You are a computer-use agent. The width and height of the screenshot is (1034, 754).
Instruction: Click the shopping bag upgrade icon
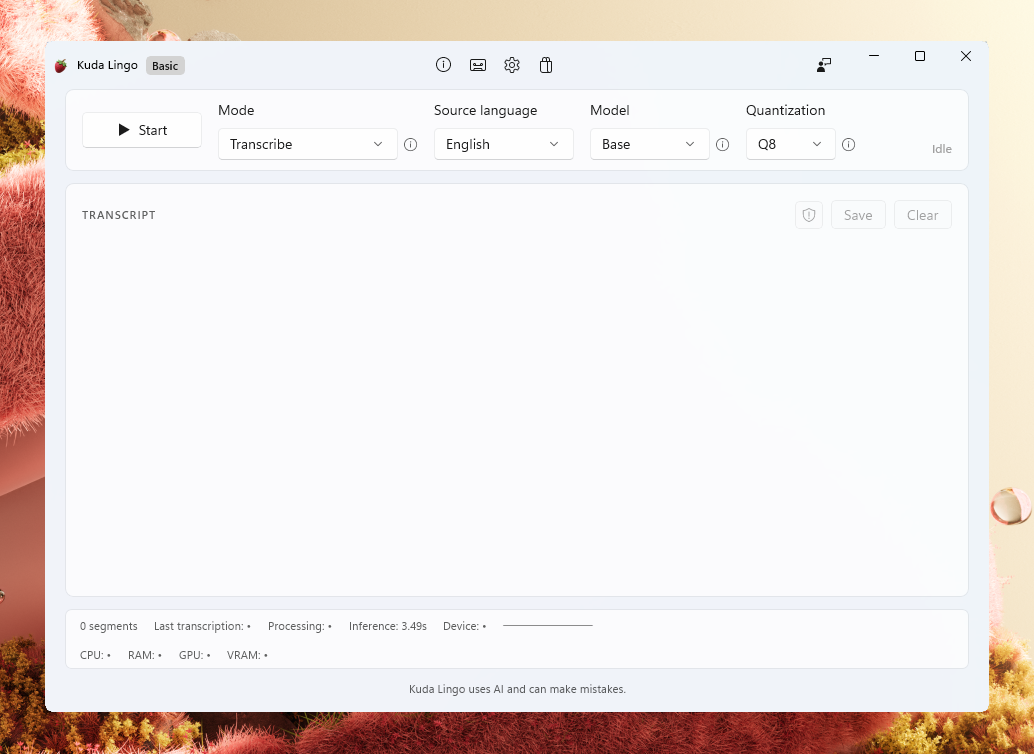[545, 65]
